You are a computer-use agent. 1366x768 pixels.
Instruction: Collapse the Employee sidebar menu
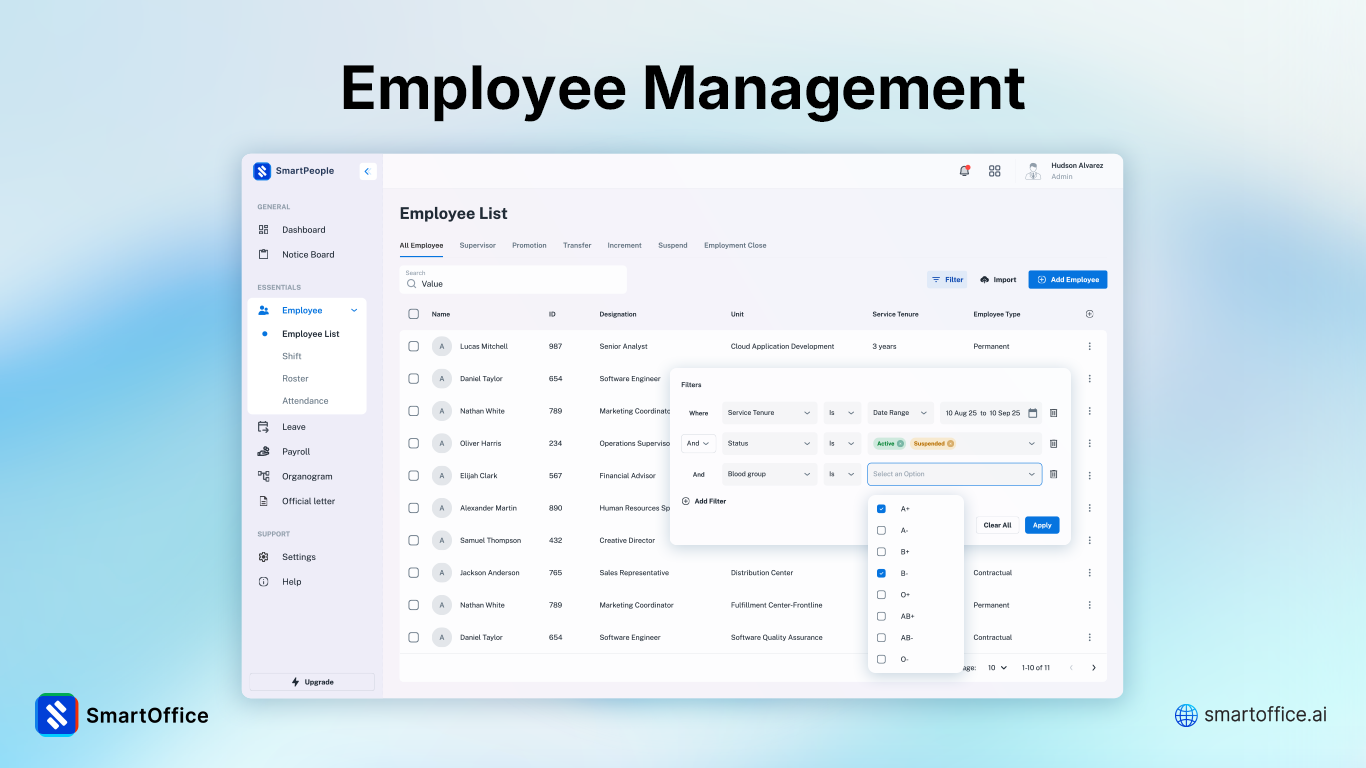(x=353, y=310)
